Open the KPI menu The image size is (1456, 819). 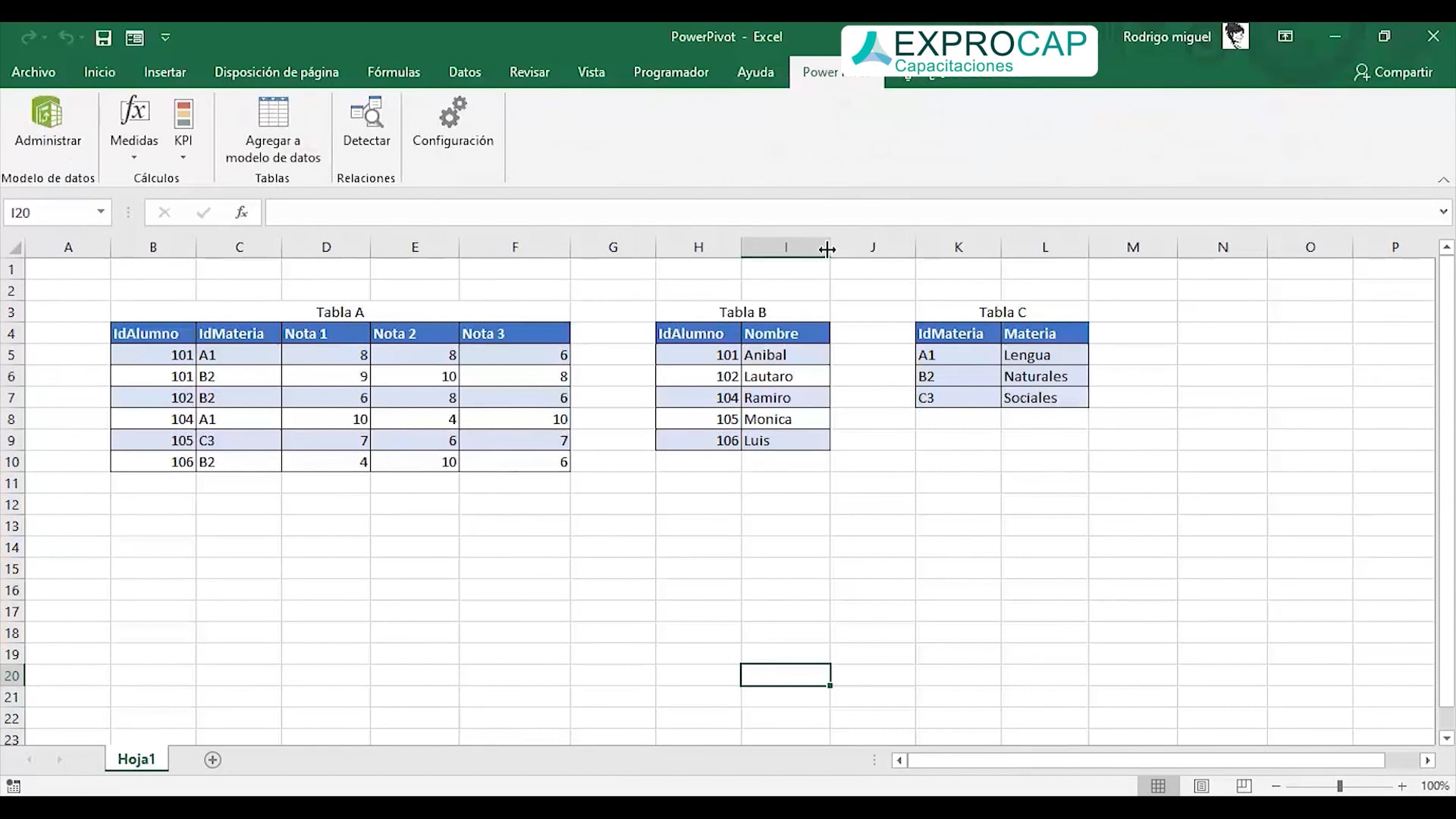tap(183, 129)
